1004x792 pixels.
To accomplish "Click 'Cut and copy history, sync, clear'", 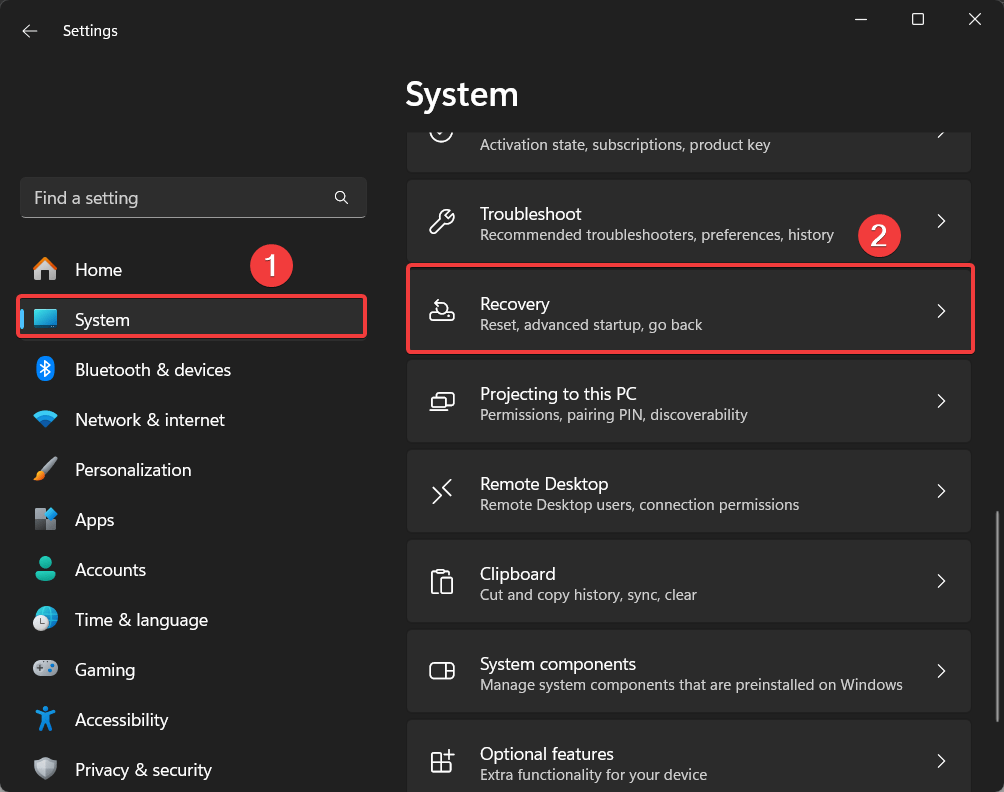I will [x=588, y=595].
